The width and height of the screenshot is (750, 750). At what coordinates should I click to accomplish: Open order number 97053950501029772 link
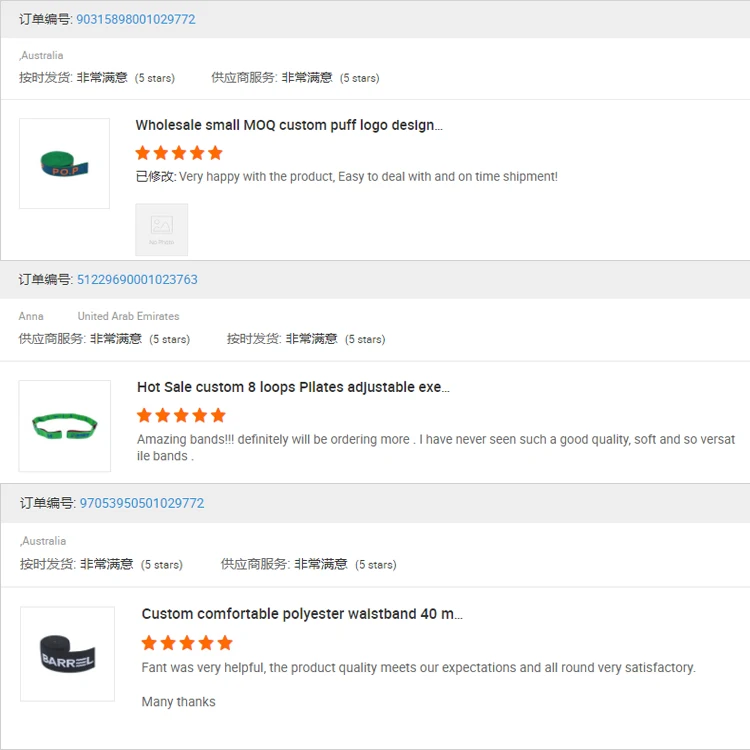pos(142,503)
